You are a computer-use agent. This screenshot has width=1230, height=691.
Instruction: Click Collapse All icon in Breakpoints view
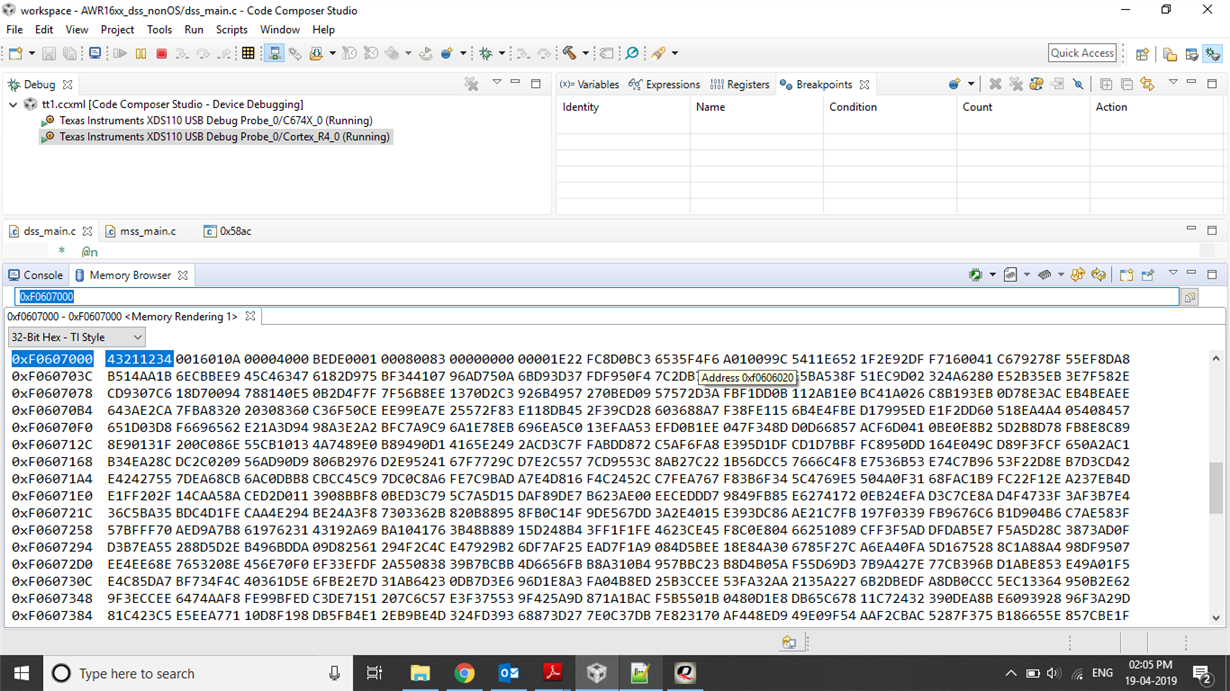coord(1127,84)
